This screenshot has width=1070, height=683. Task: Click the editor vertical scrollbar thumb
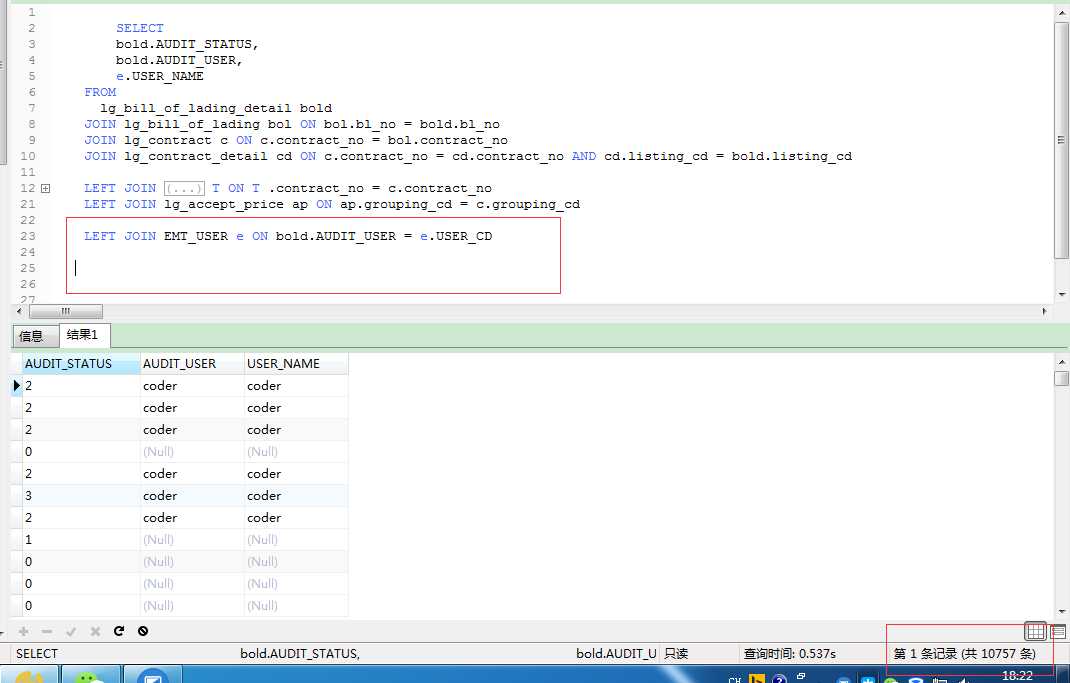point(1061,140)
